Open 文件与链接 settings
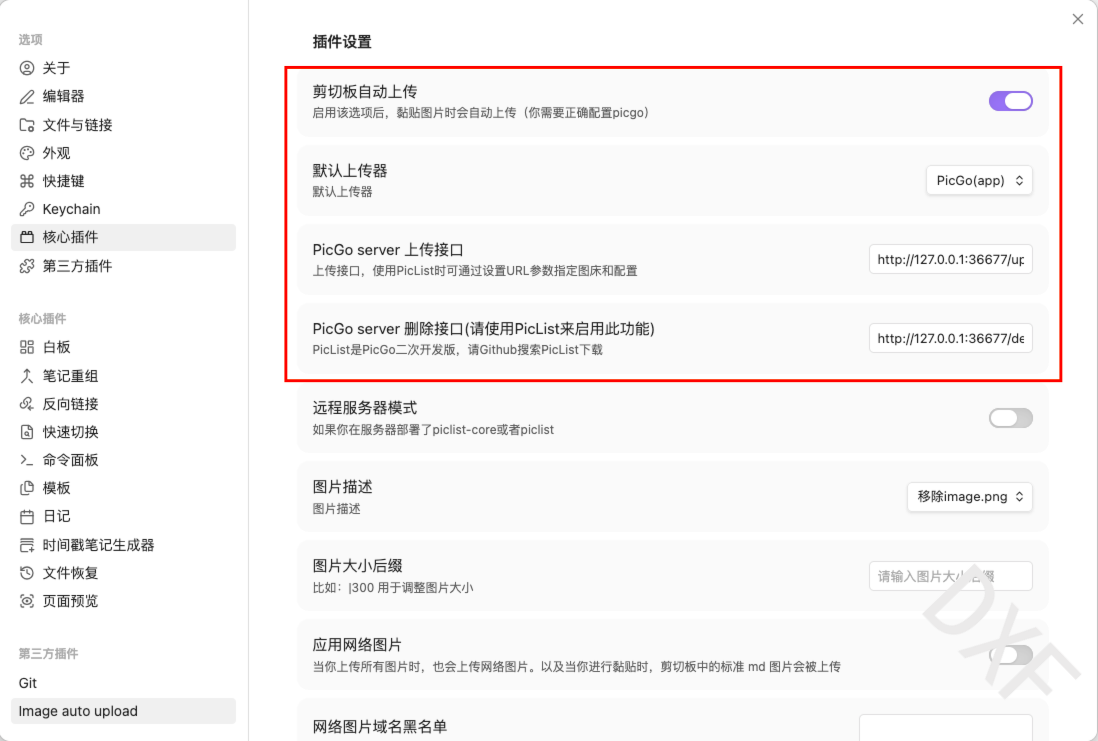 click(70, 124)
